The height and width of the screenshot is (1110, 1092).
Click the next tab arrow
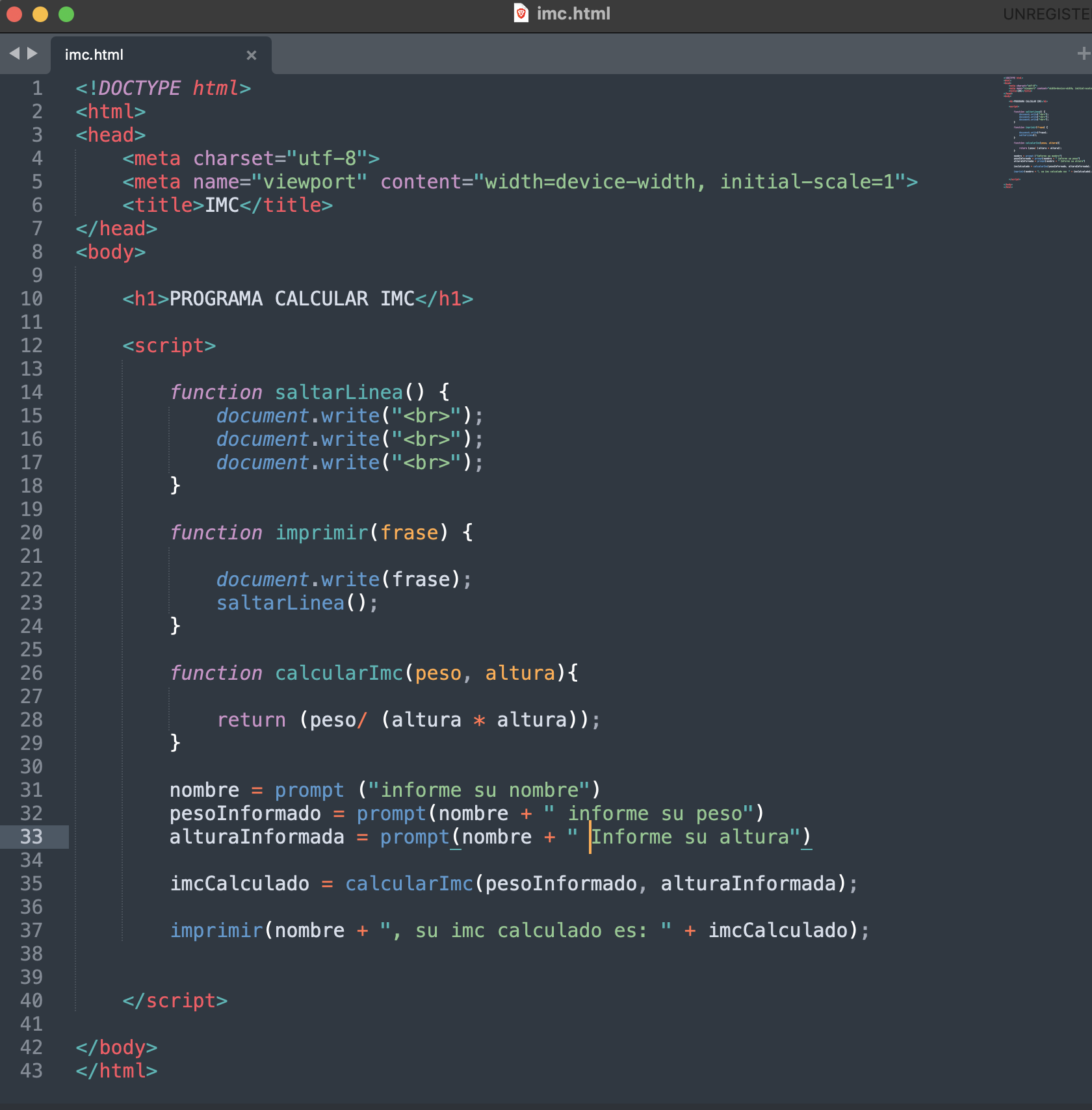(32, 54)
